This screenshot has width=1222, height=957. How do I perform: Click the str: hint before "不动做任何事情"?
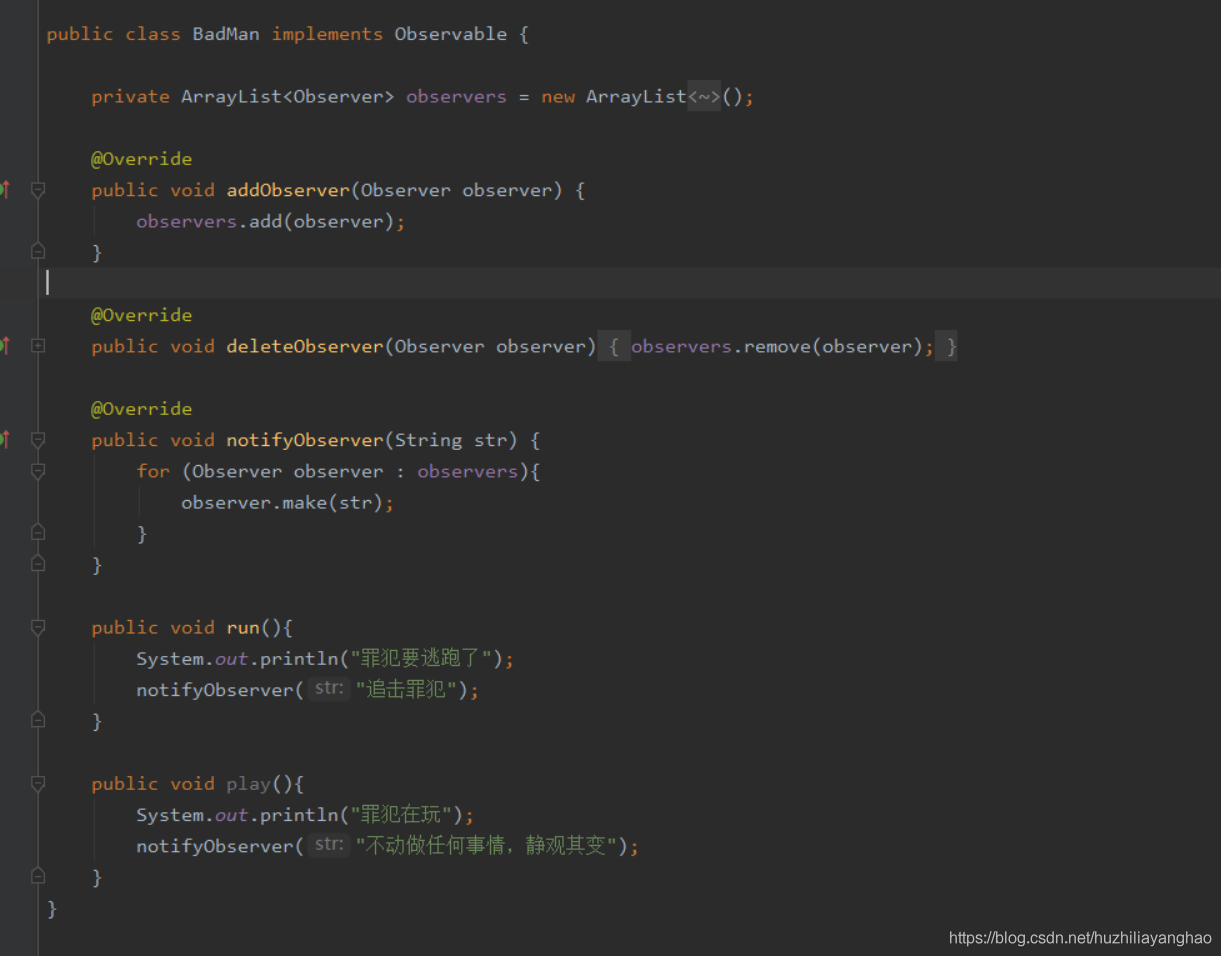(x=328, y=845)
